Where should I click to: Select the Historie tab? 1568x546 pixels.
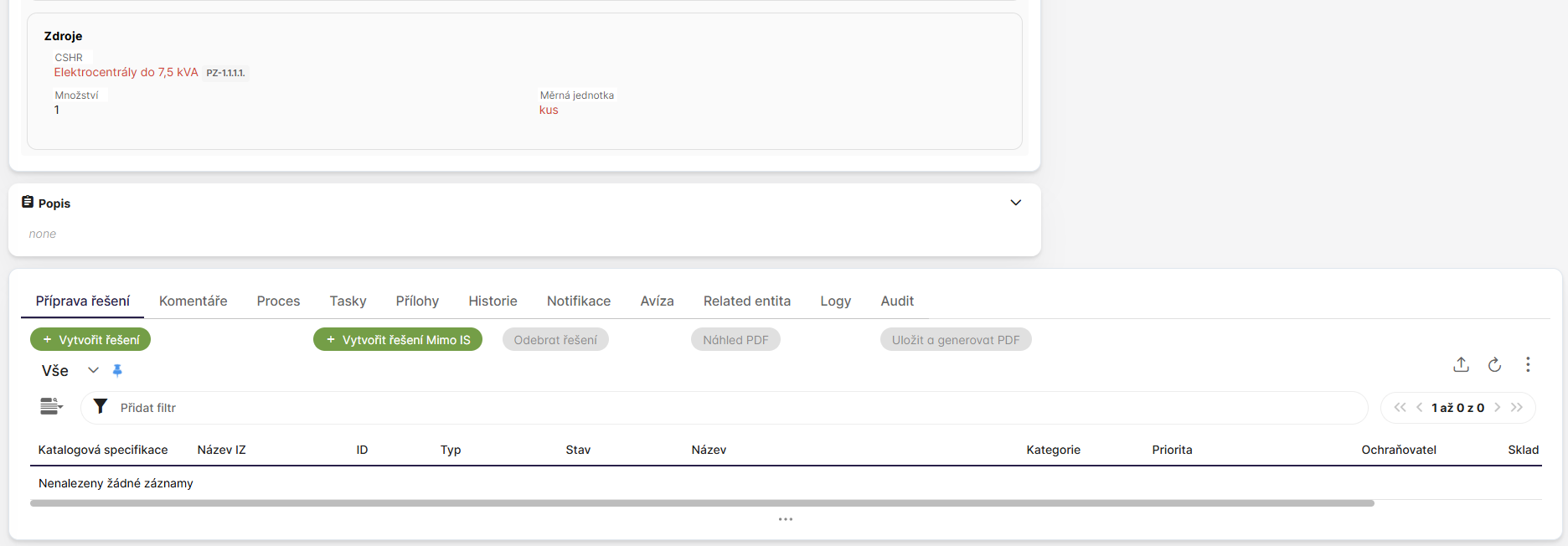493,301
